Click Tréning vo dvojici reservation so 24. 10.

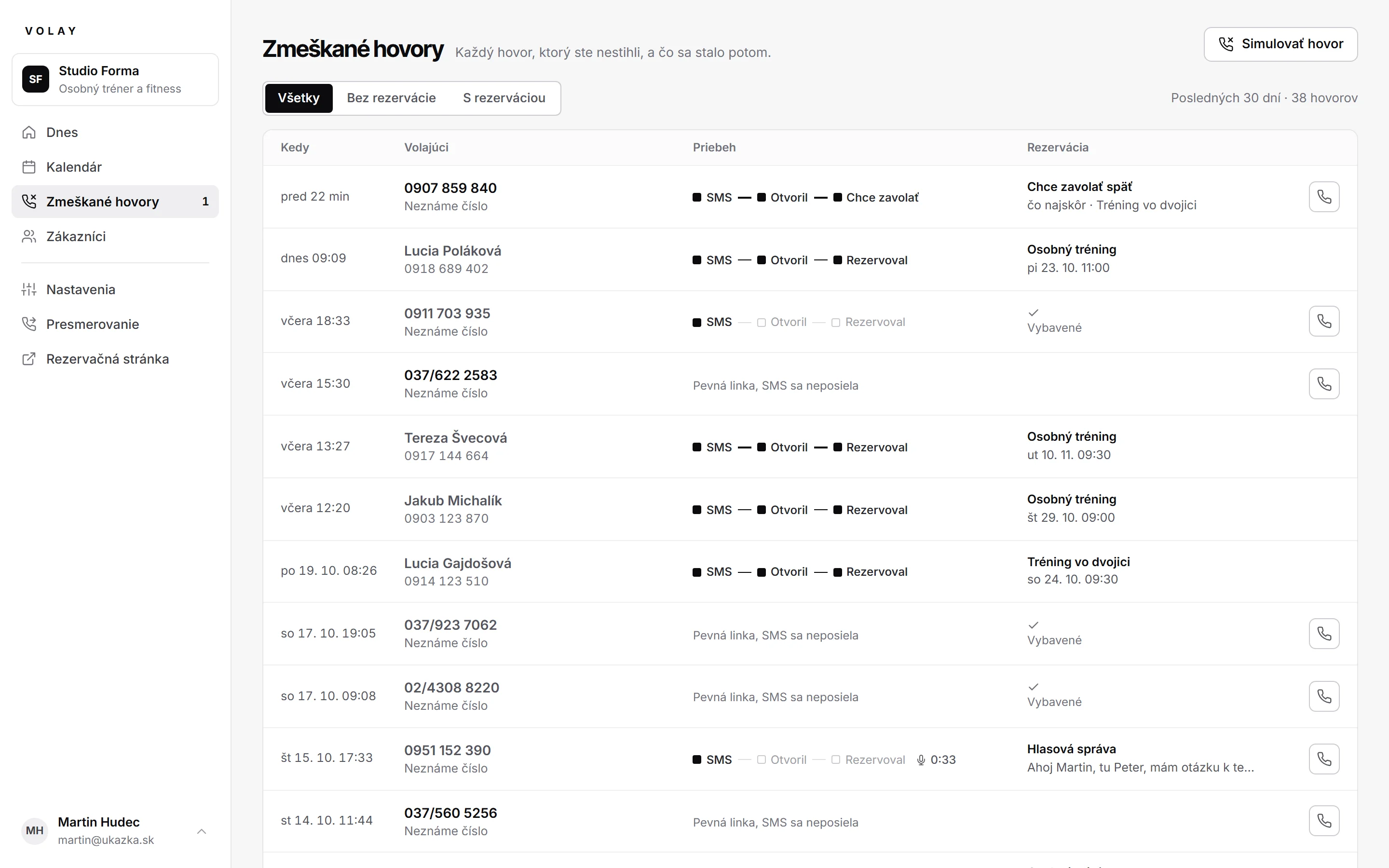(1078, 570)
